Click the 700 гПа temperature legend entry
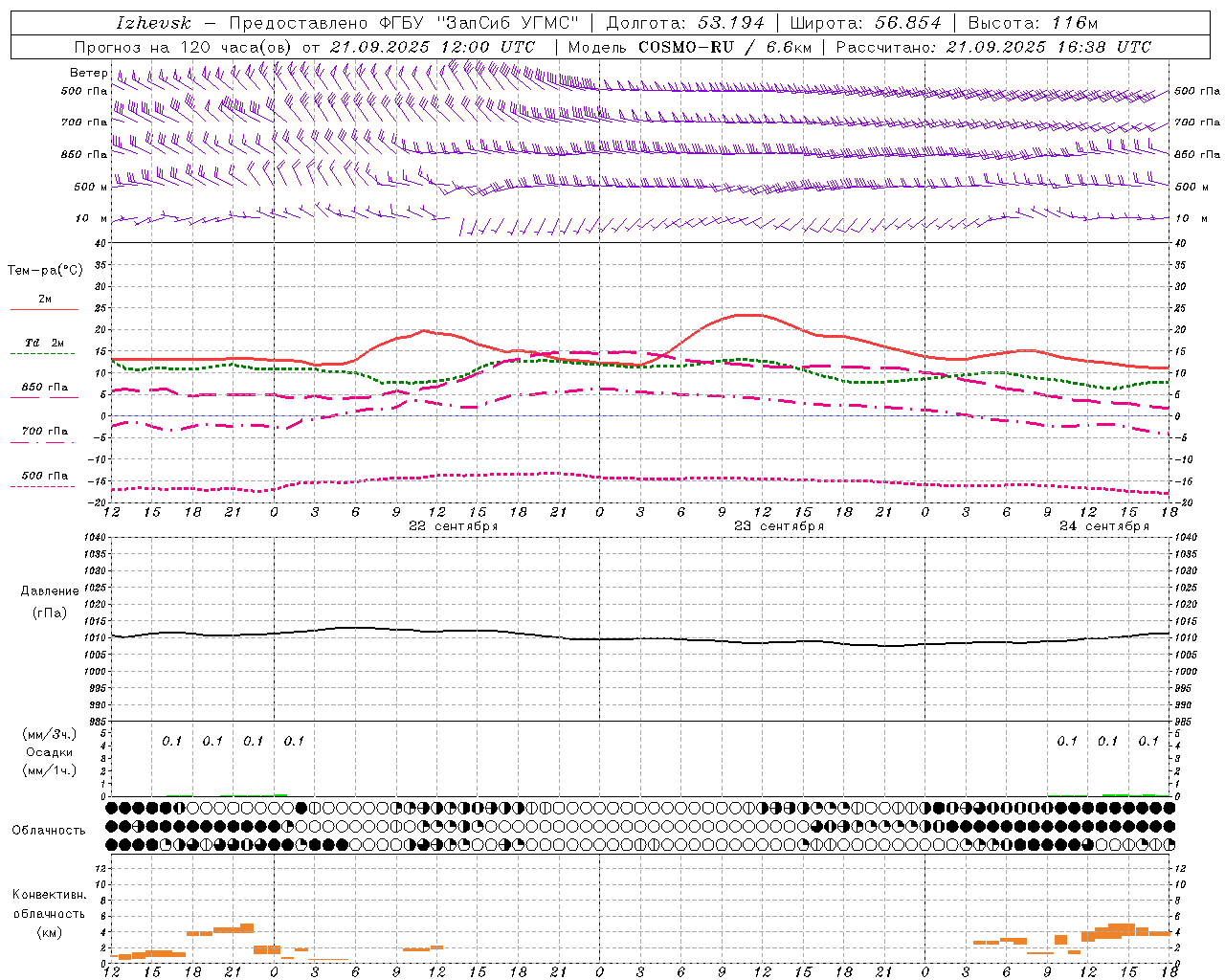This screenshot has height=980, width=1225. click(x=45, y=431)
